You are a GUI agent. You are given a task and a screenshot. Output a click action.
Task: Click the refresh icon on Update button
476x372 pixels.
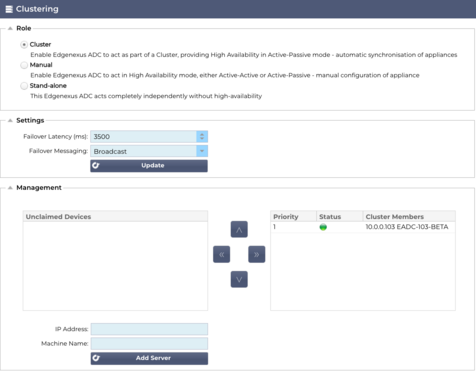pyautogui.click(x=96, y=166)
